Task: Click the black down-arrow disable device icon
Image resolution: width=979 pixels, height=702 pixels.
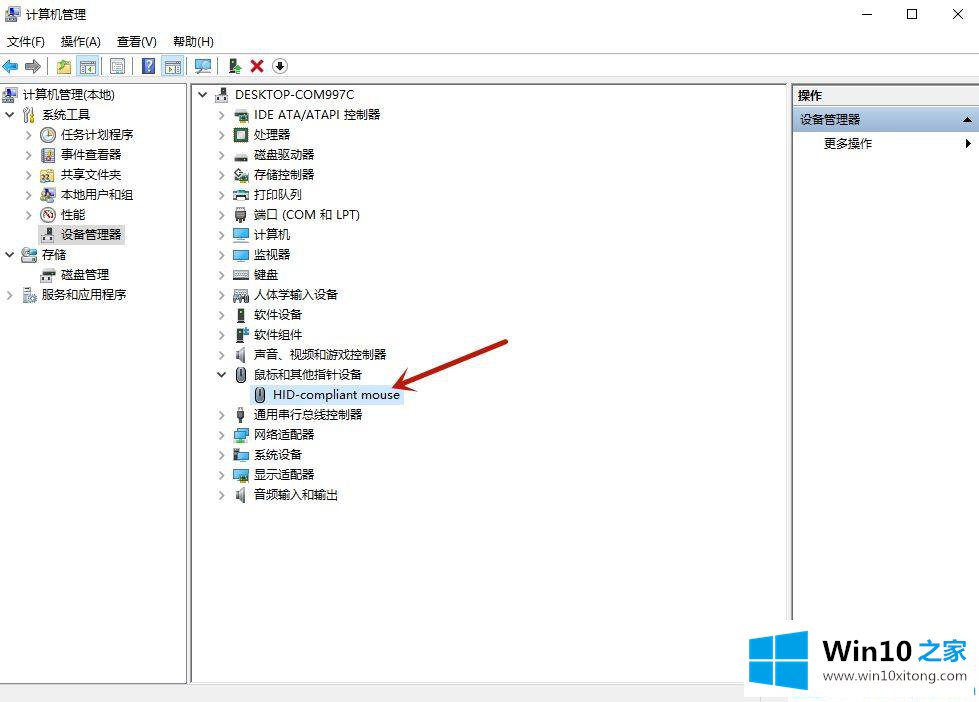Action: [280, 66]
